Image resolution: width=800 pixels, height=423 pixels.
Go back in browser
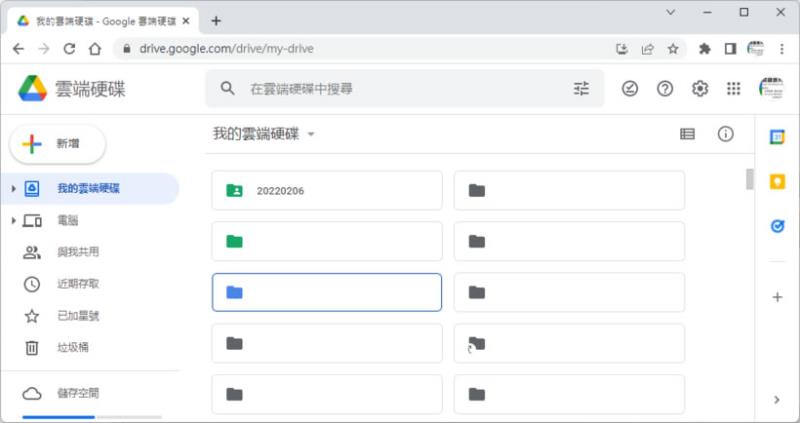click(18, 49)
